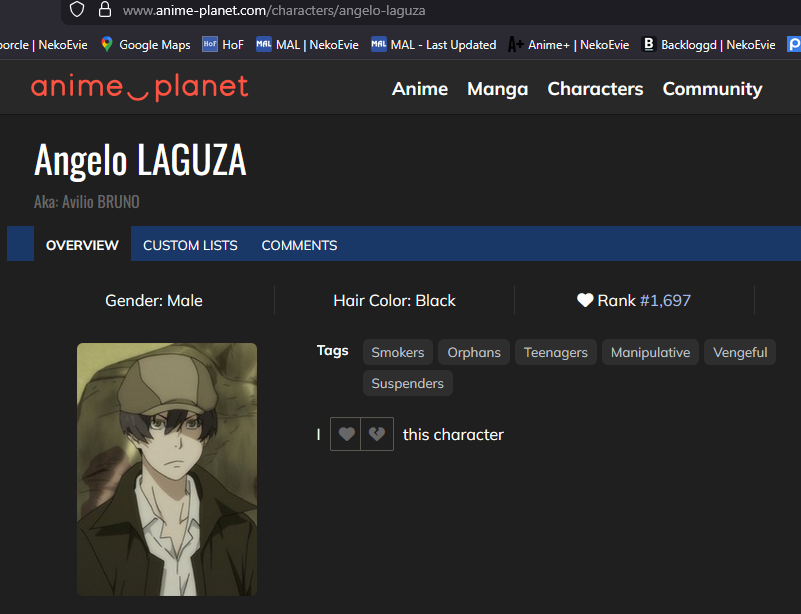Screen dimensions: 801x614
Task: Click the Aka: Avilio BRUNO text
Action: pos(87,202)
